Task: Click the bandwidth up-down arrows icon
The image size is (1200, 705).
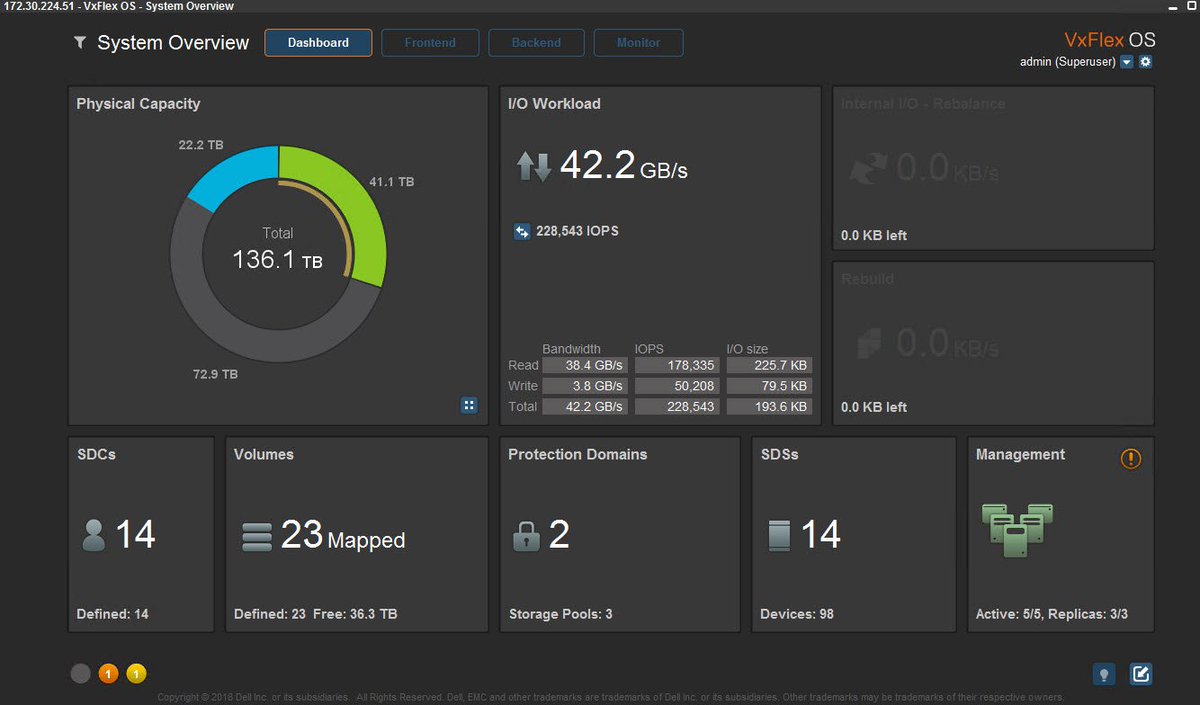Action: [x=534, y=166]
